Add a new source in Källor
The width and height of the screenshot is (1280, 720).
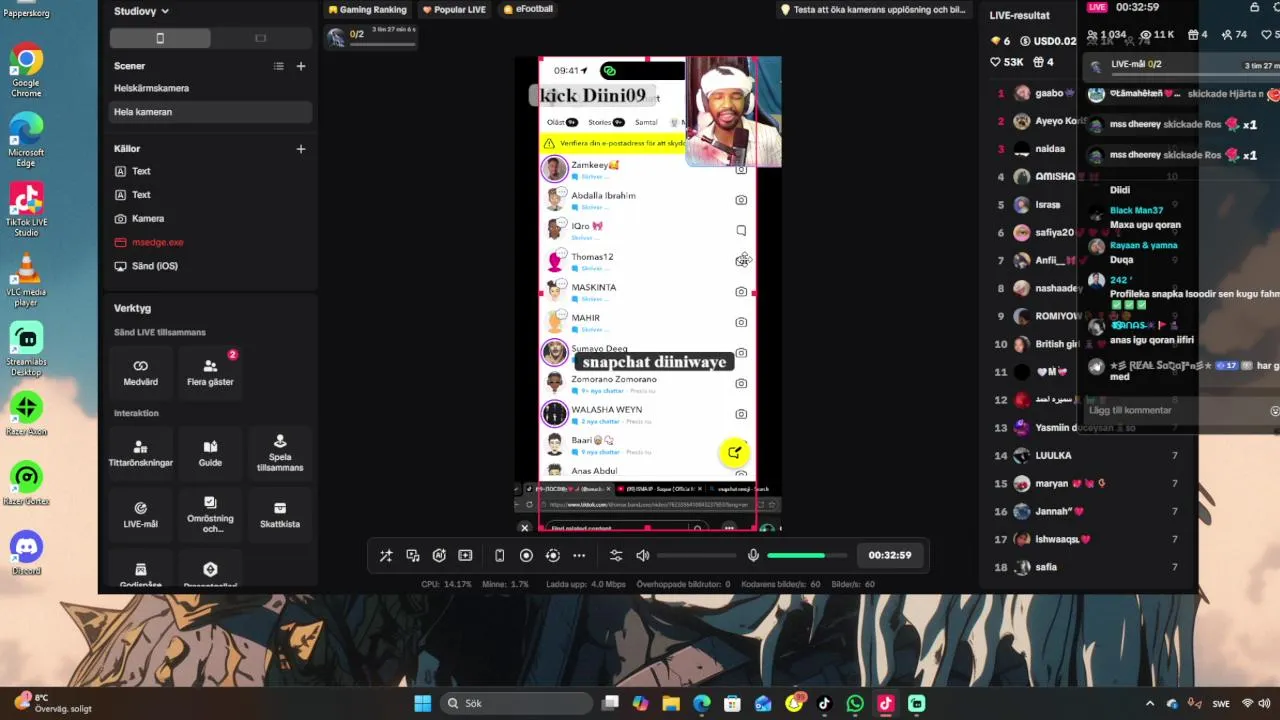click(301, 149)
